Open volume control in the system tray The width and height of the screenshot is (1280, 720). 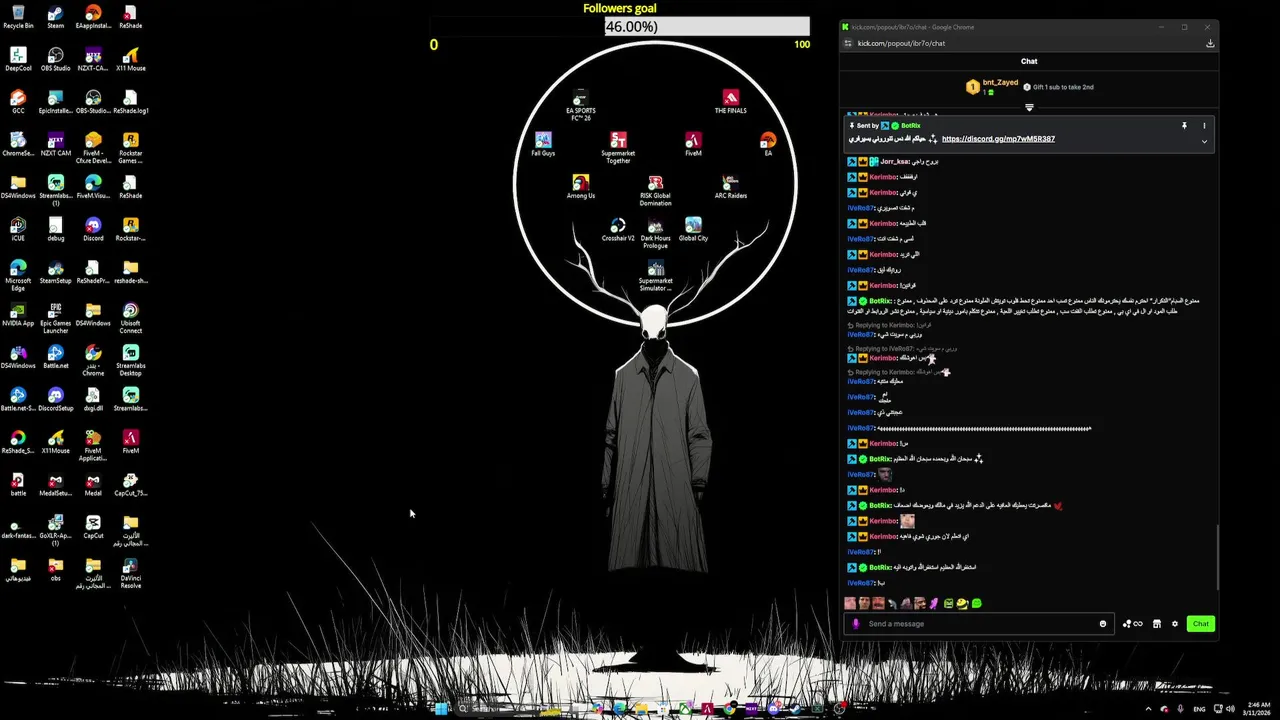click(1230, 709)
